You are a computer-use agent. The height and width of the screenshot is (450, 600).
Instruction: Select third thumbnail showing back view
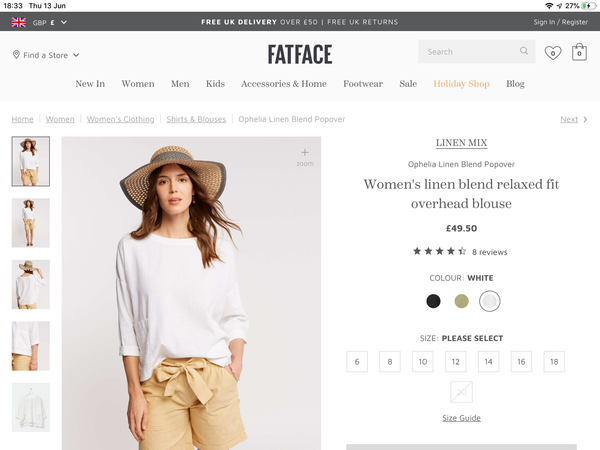click(31, 284)
